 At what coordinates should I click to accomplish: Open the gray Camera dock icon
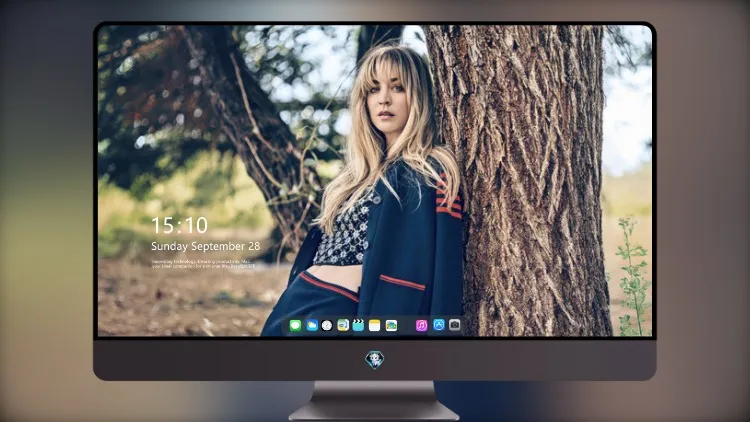(x=455, y=325)
